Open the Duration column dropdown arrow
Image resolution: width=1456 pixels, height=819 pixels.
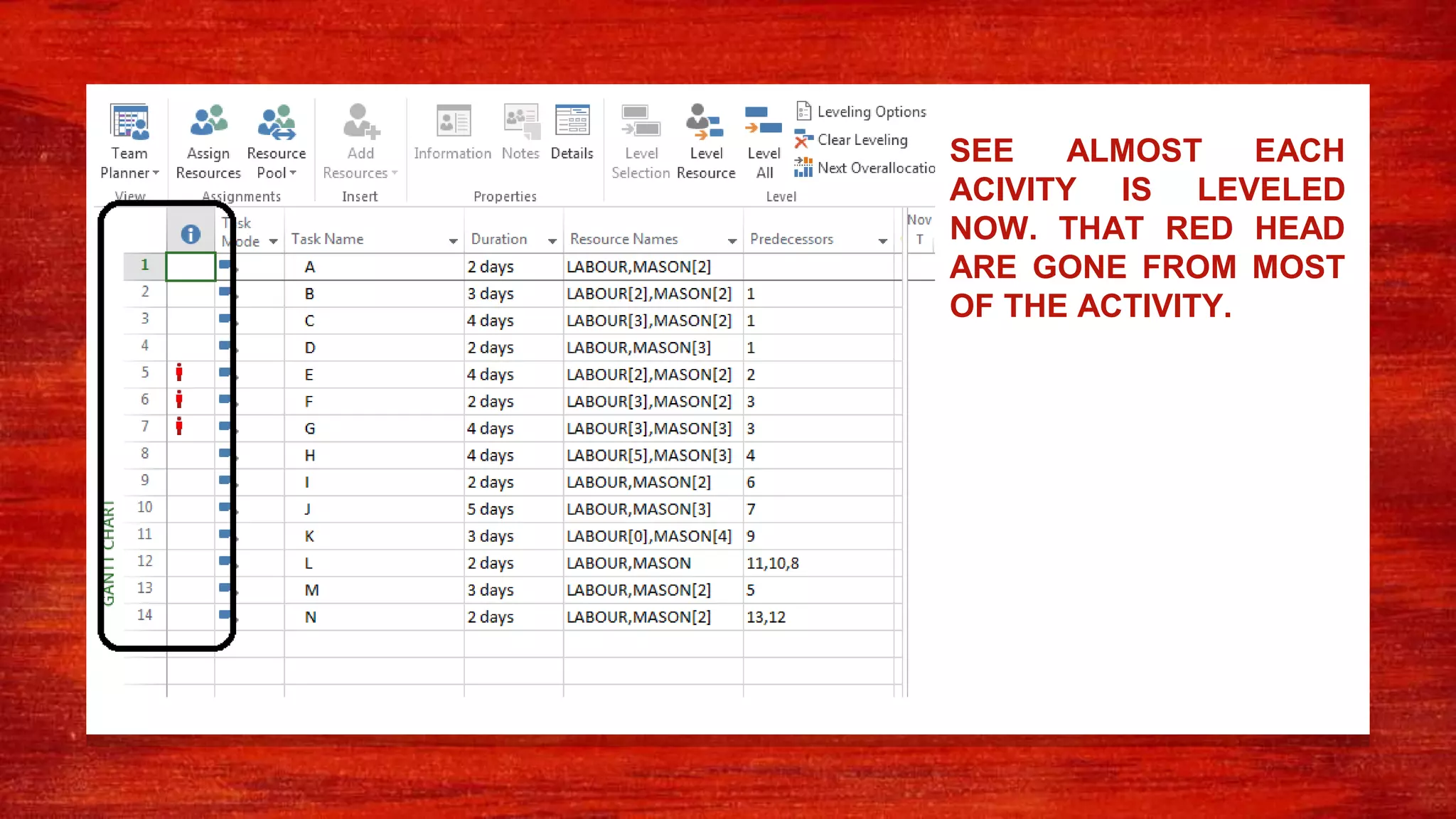click(x=552, y=242)
